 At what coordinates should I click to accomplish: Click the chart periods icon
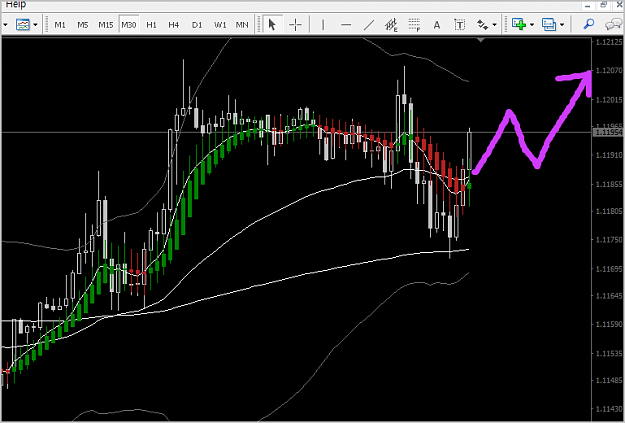549,25
